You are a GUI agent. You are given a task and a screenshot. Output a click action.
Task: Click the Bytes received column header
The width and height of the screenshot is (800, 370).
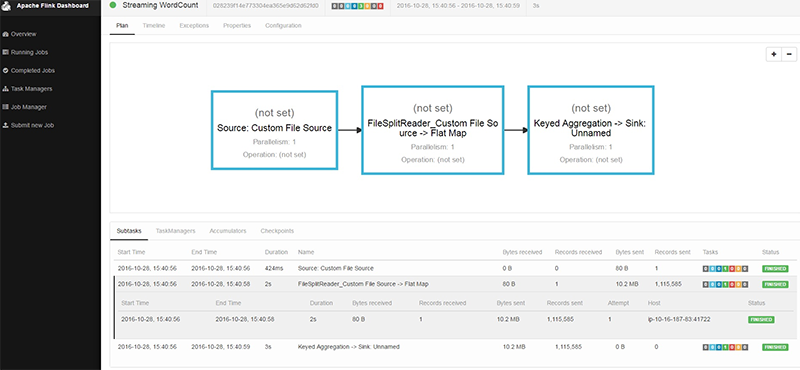pyautogui.click(x=522, y=252)
